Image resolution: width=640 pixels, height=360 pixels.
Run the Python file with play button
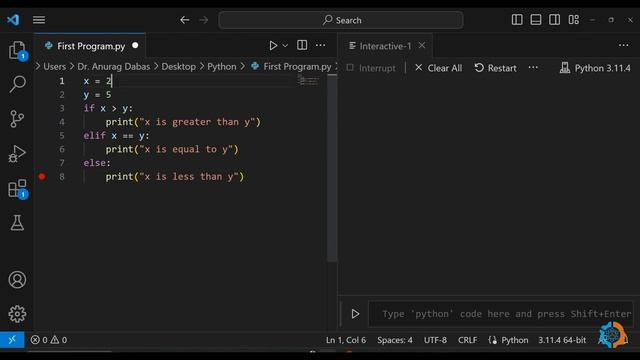click(273, 45)
